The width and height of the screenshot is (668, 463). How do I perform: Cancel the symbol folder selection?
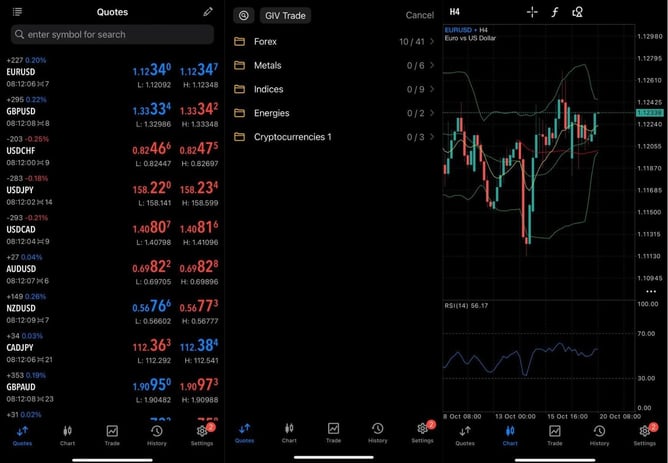pyautogui.click(x=420, y=15)
